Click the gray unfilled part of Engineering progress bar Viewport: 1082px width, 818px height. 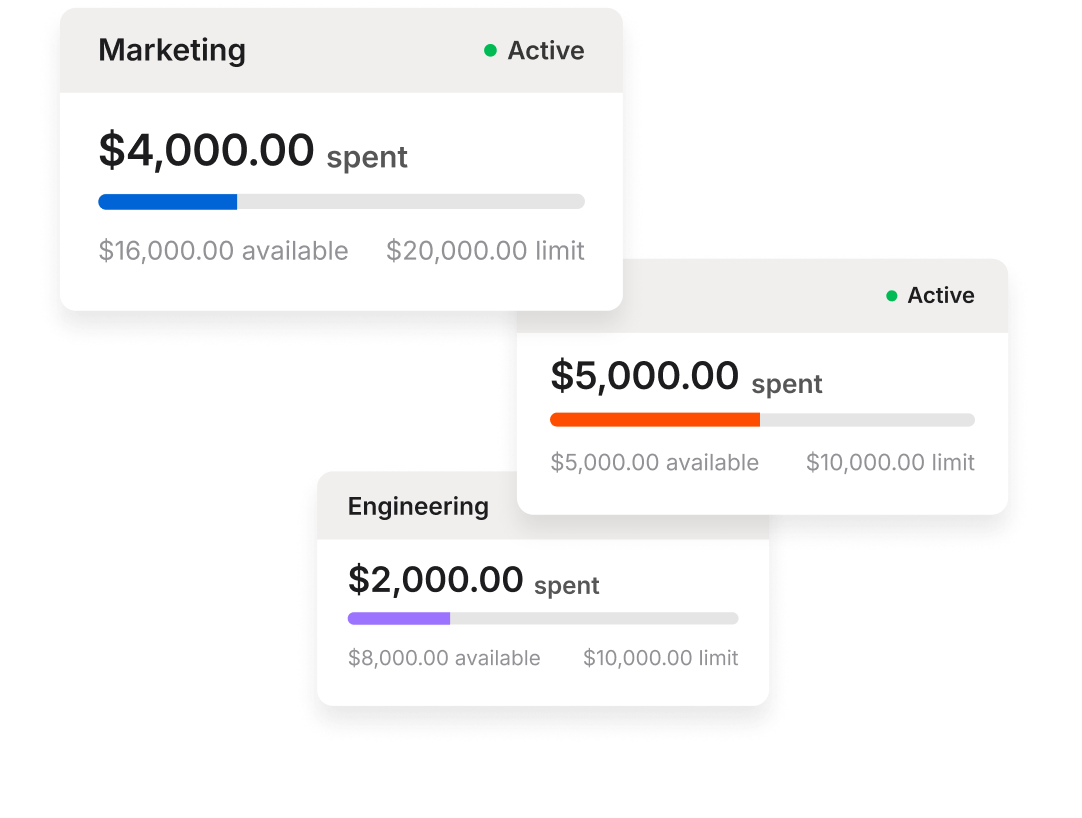[594, 619]
